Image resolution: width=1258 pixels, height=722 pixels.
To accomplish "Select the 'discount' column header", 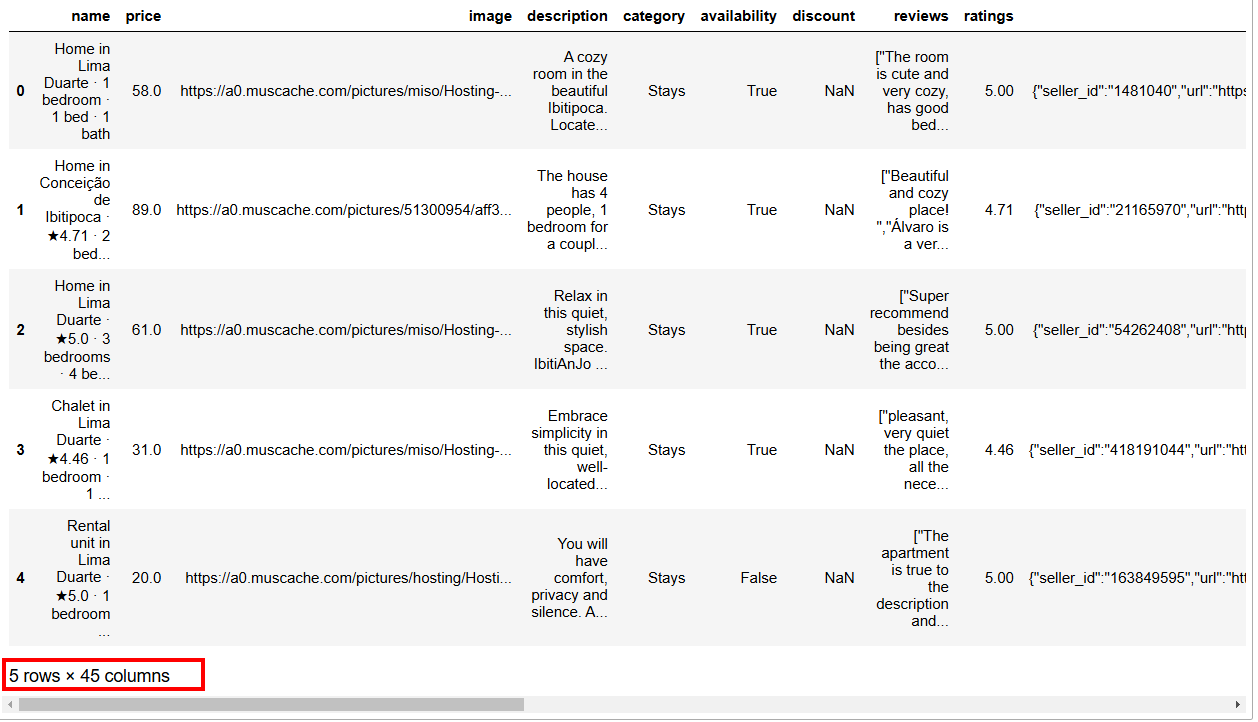I will pos(824,16).
